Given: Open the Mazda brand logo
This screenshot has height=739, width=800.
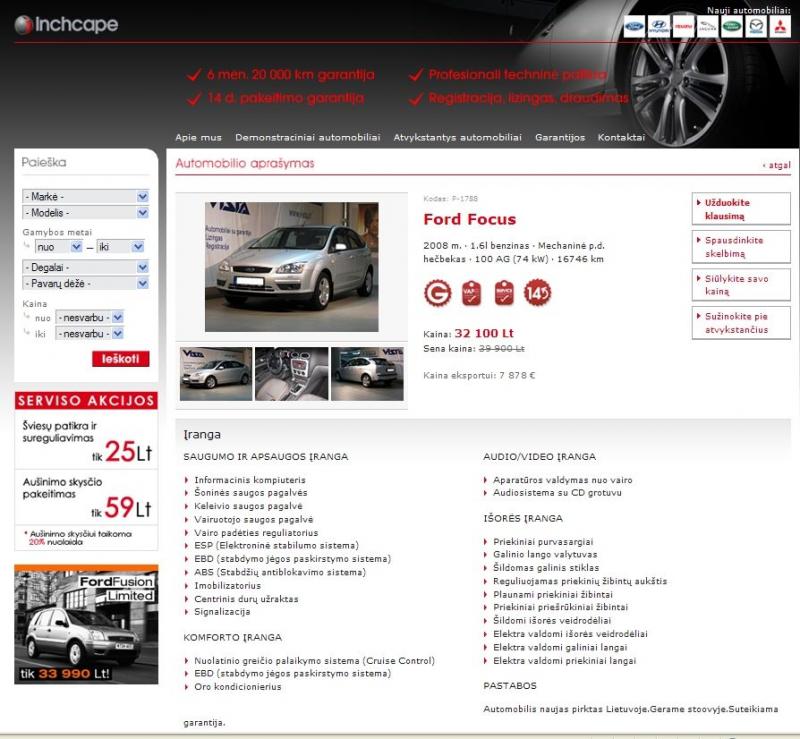Looking at the screenshot, I should pos(756,26).
